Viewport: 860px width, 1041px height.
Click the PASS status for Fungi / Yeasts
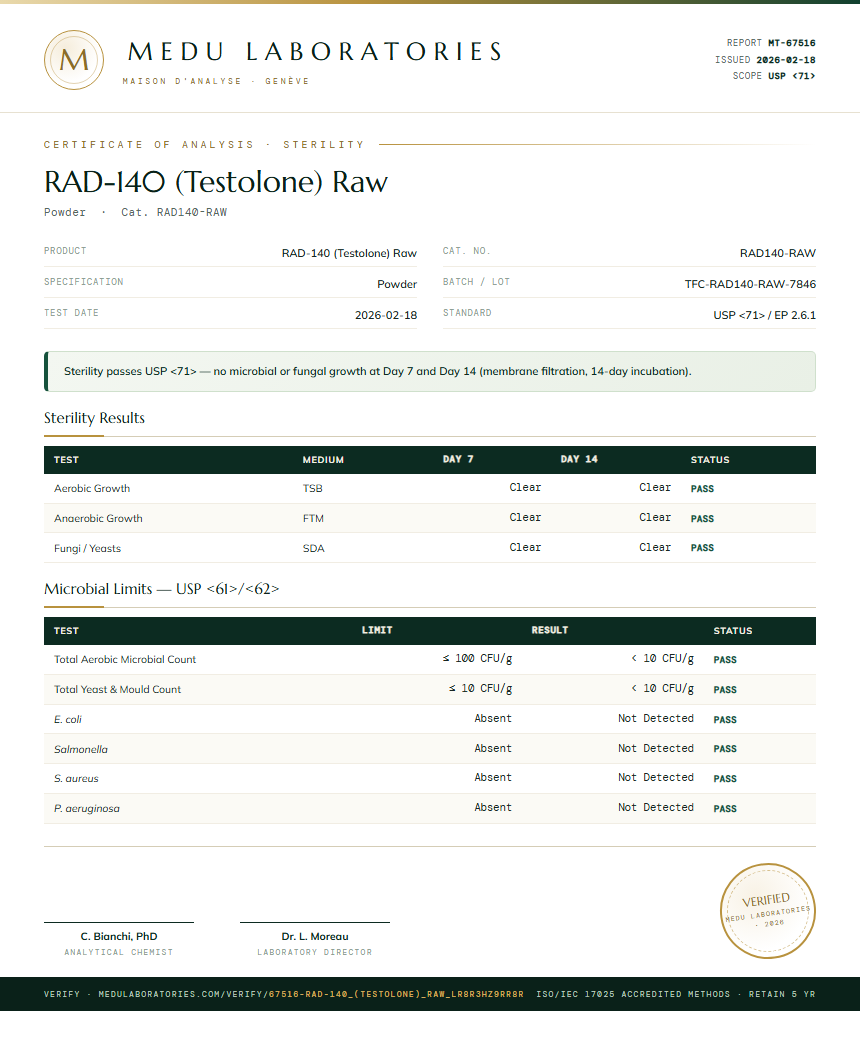[702, 548]
